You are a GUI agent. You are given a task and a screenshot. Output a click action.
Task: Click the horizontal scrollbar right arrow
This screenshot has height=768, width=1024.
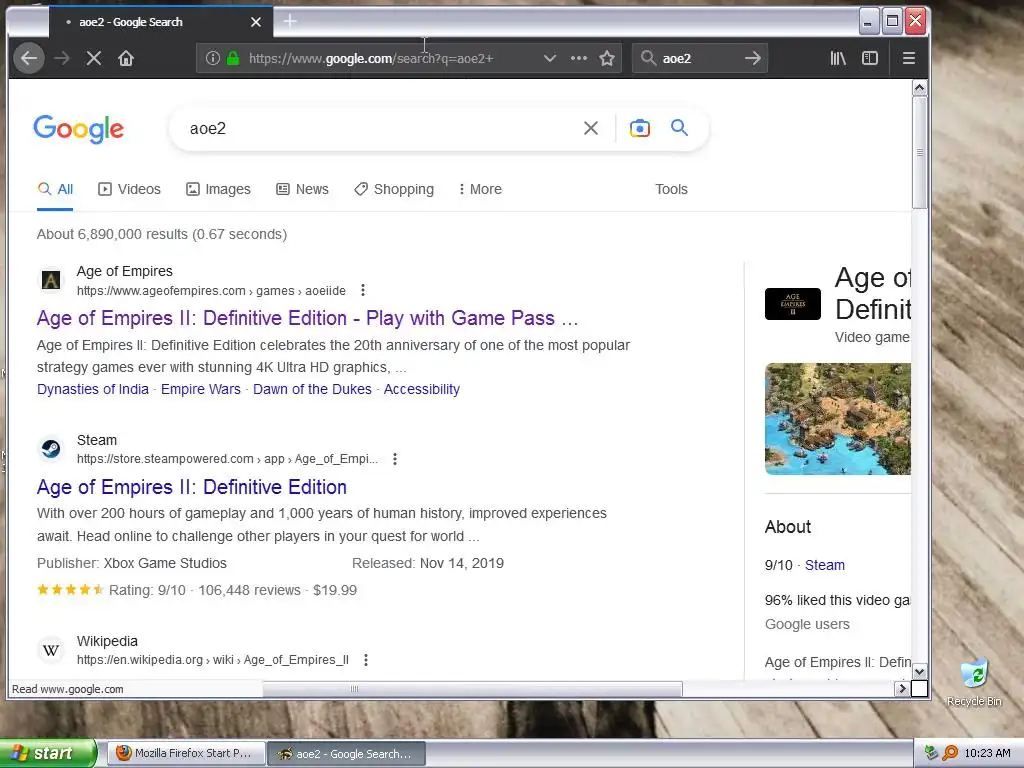(x=902, y=688)
